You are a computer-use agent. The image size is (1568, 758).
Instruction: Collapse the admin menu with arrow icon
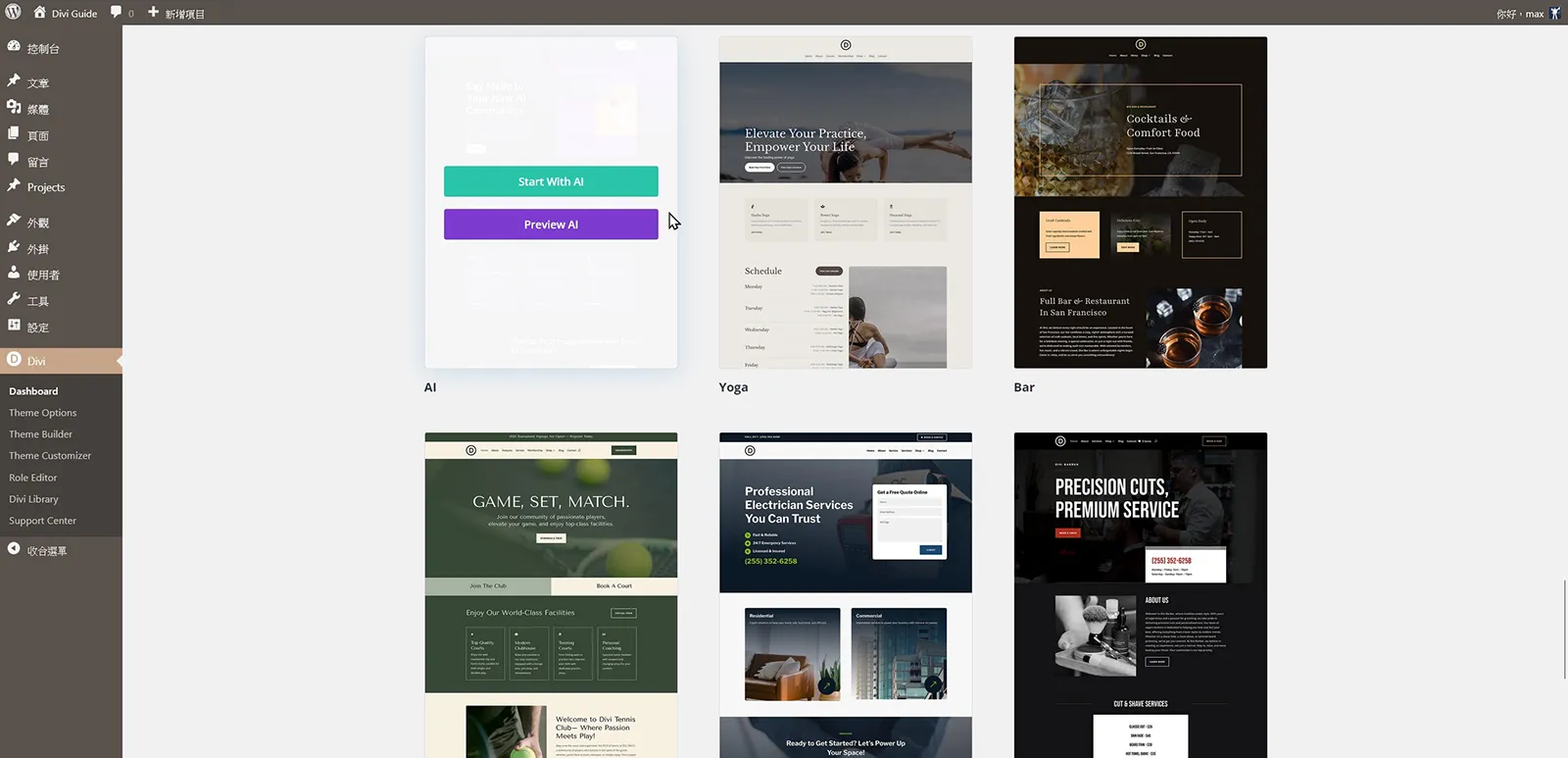(14, 550)
